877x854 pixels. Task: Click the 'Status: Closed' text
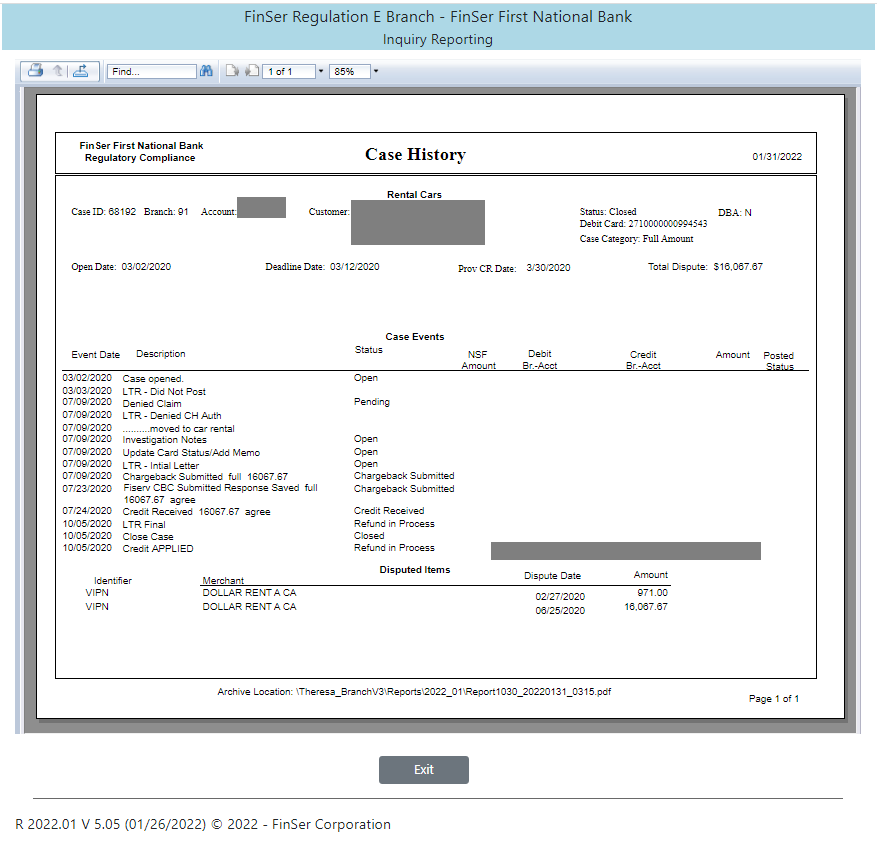pos(608,212)
